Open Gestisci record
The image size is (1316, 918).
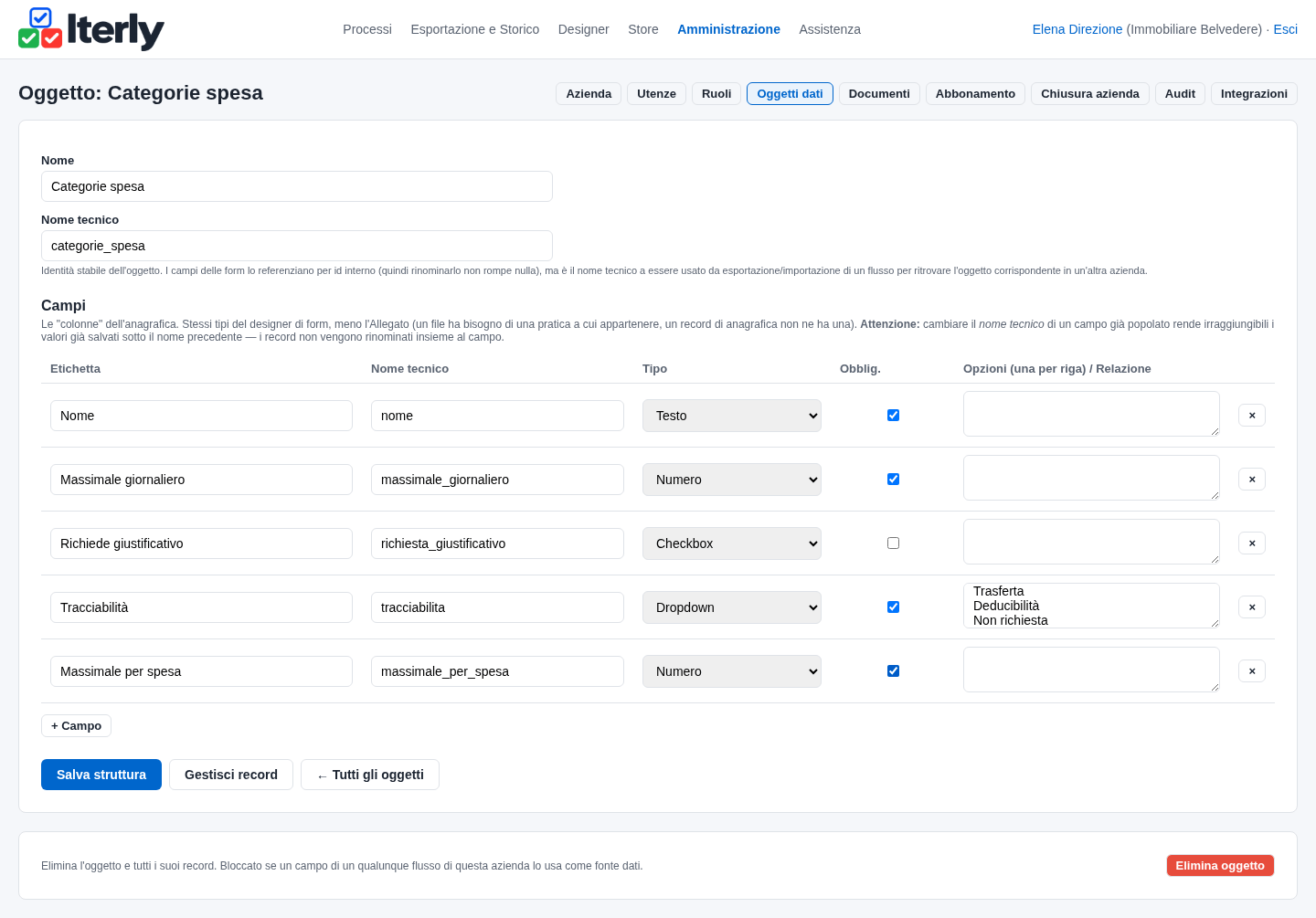(231, 775)
